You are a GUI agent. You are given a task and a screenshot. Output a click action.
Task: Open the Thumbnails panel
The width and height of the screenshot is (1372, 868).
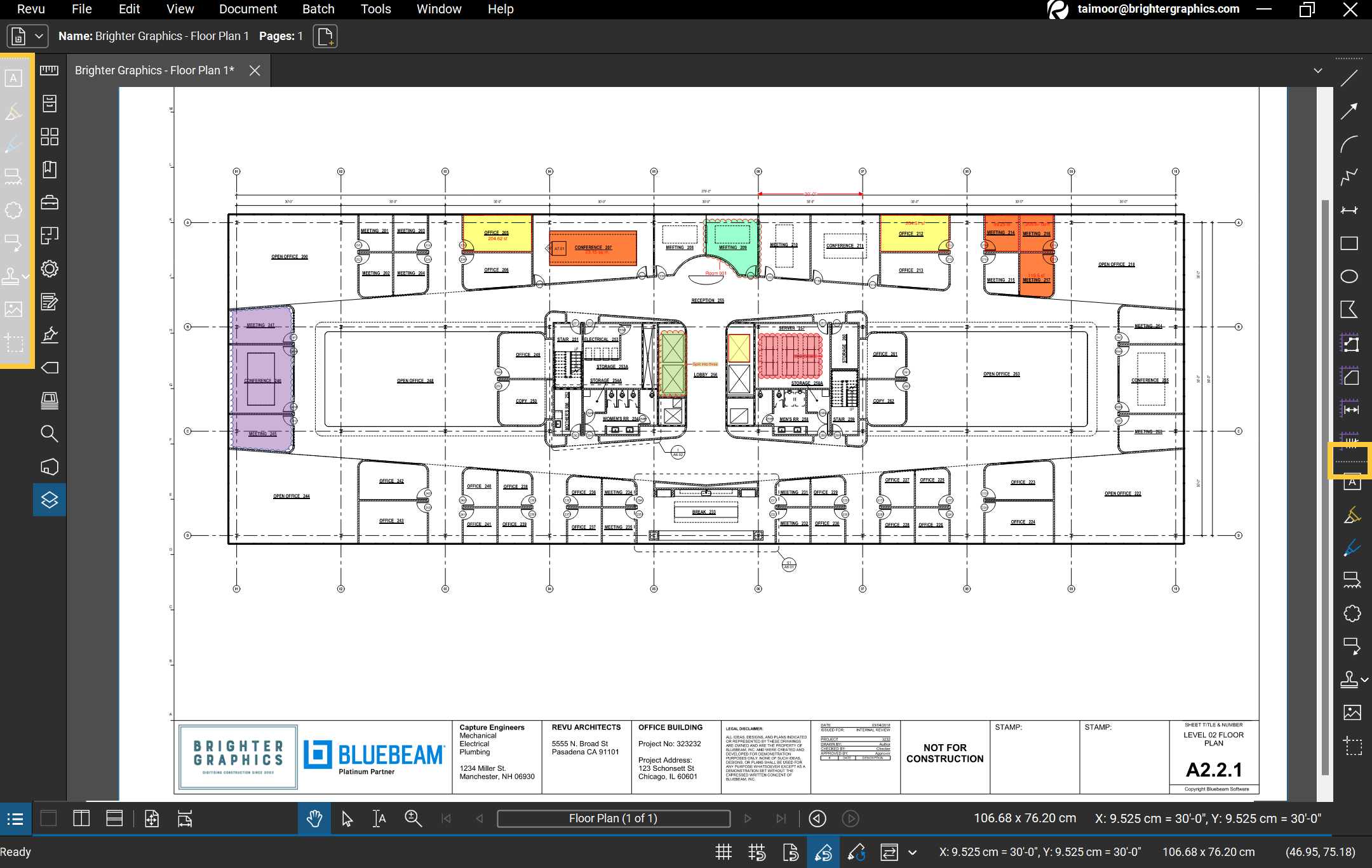click(x=50, y=137)
